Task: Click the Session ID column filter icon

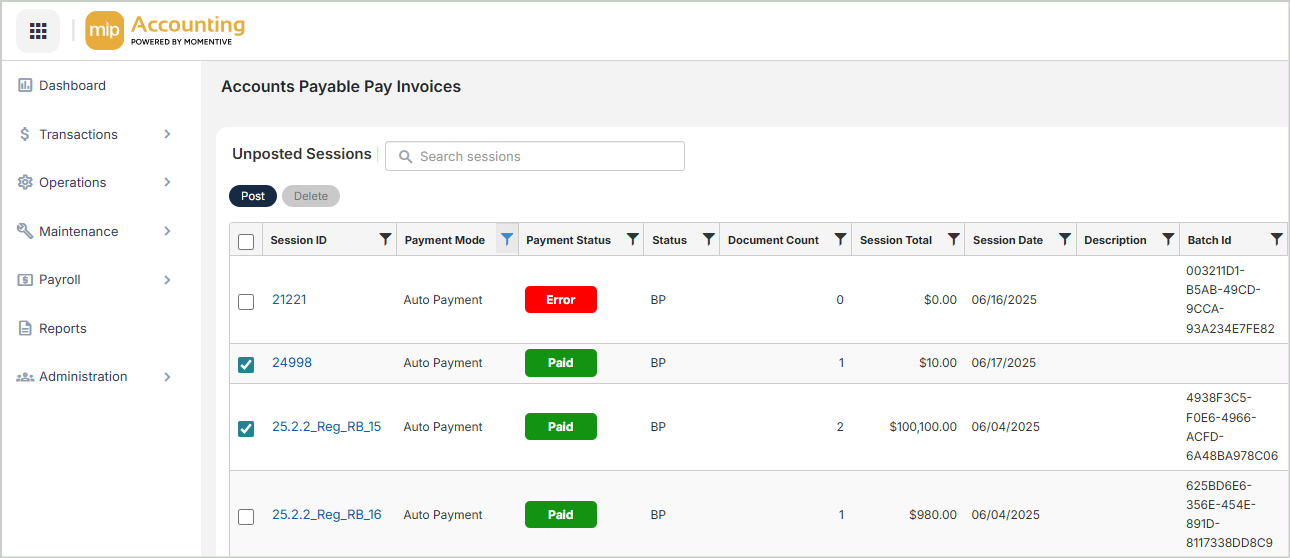Action: (385, 240)
